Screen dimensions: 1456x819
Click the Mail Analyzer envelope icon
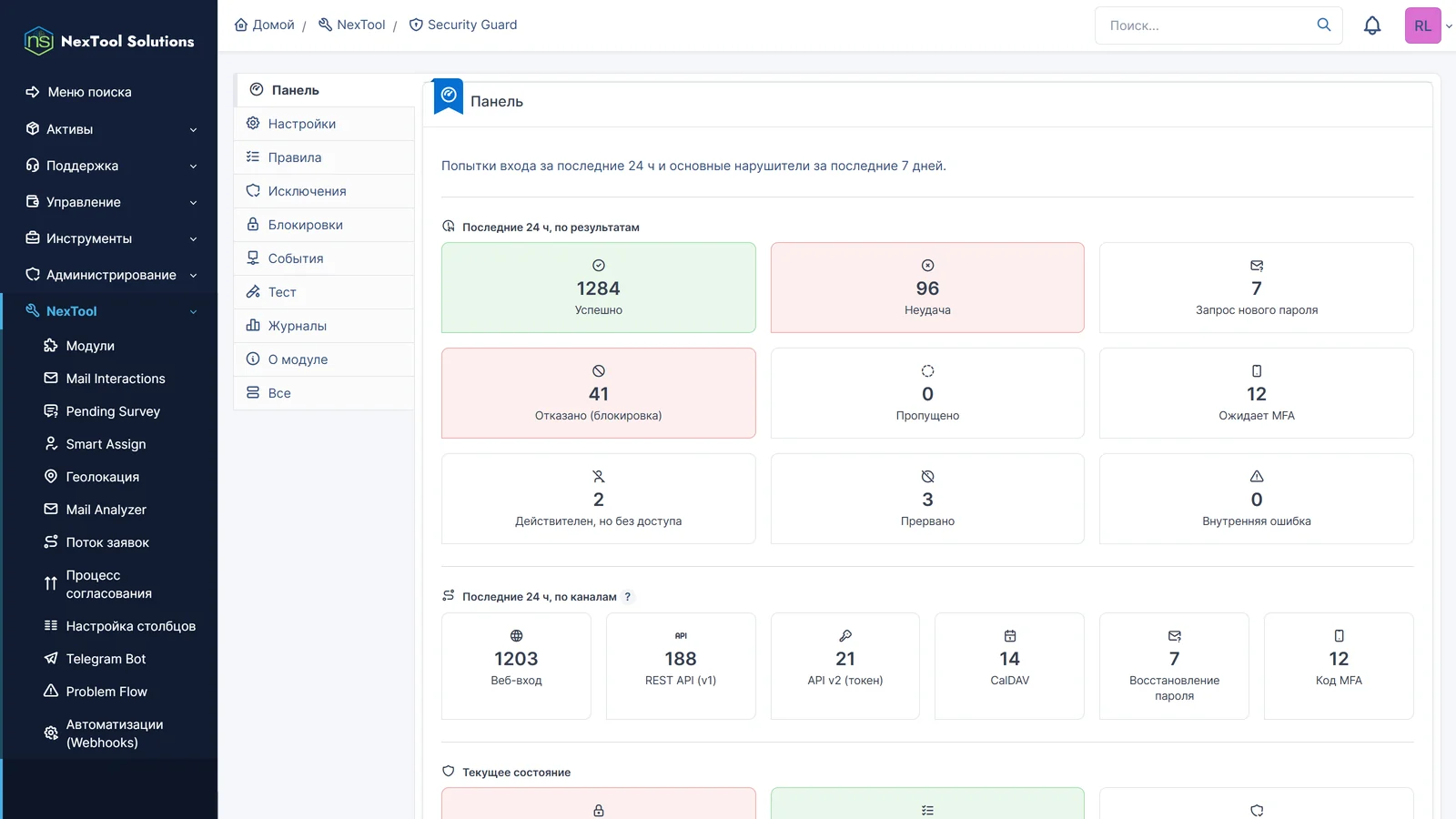click(x=51, y=509)
